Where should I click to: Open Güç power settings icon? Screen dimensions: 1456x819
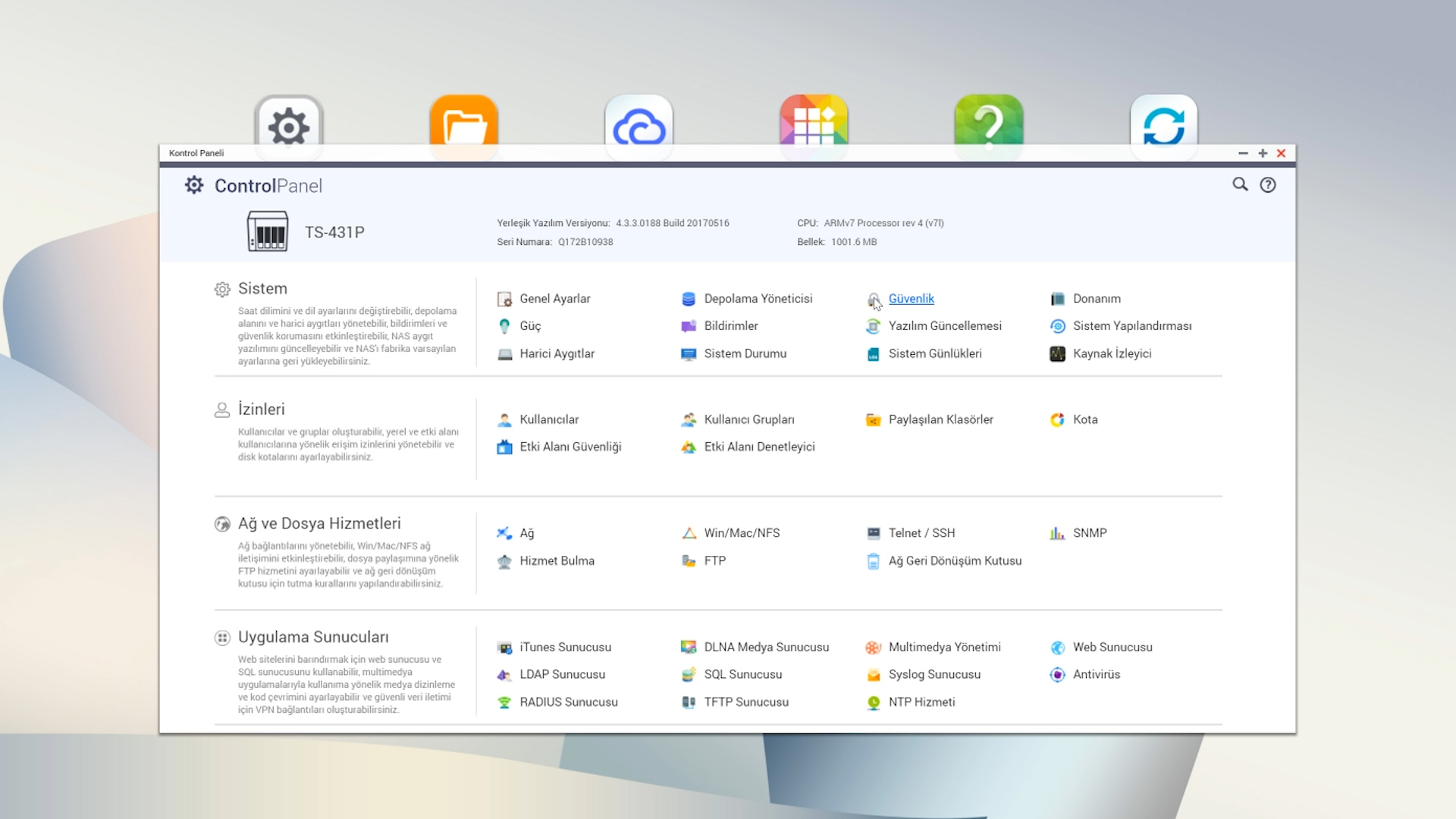point(504,326)
